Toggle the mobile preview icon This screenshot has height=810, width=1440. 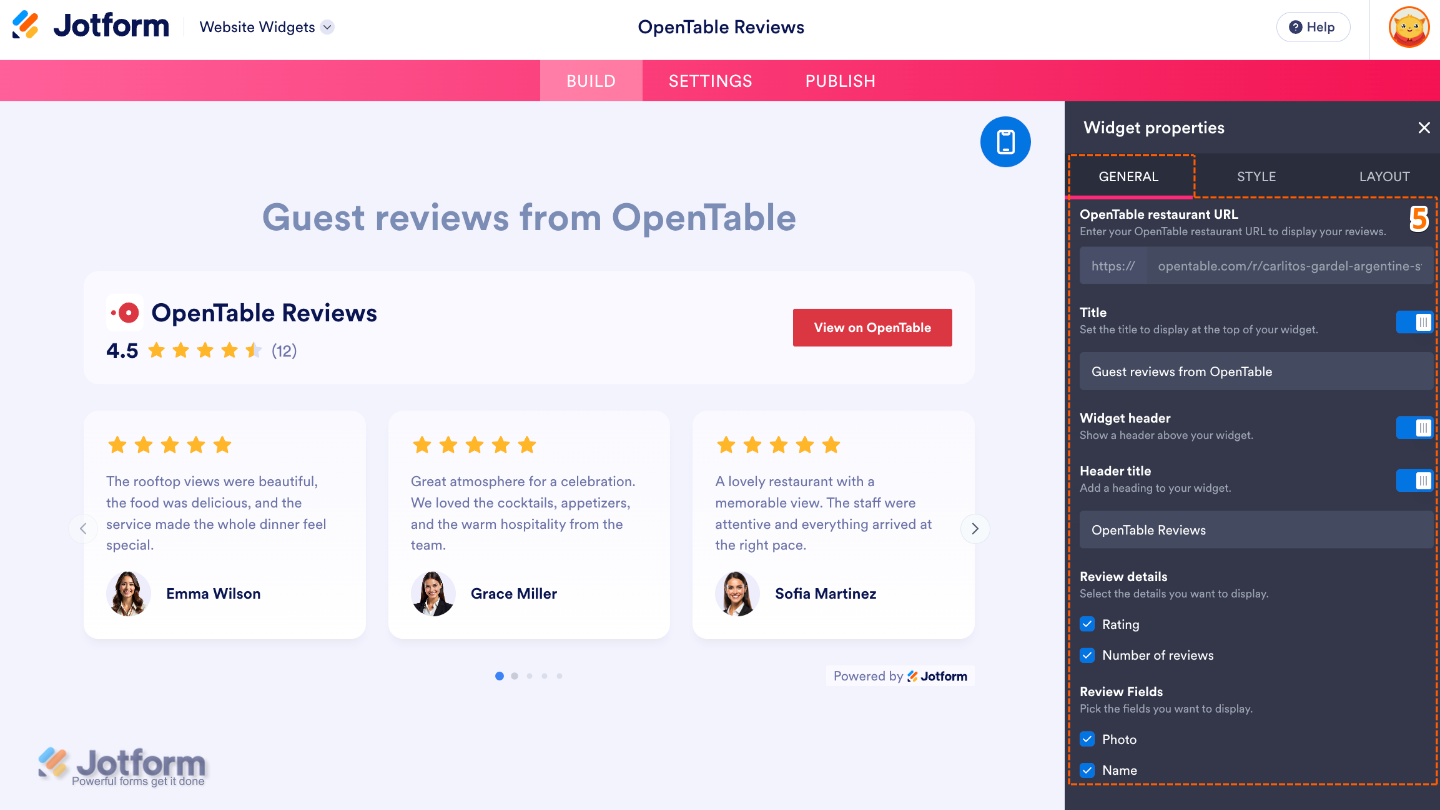1005,142
